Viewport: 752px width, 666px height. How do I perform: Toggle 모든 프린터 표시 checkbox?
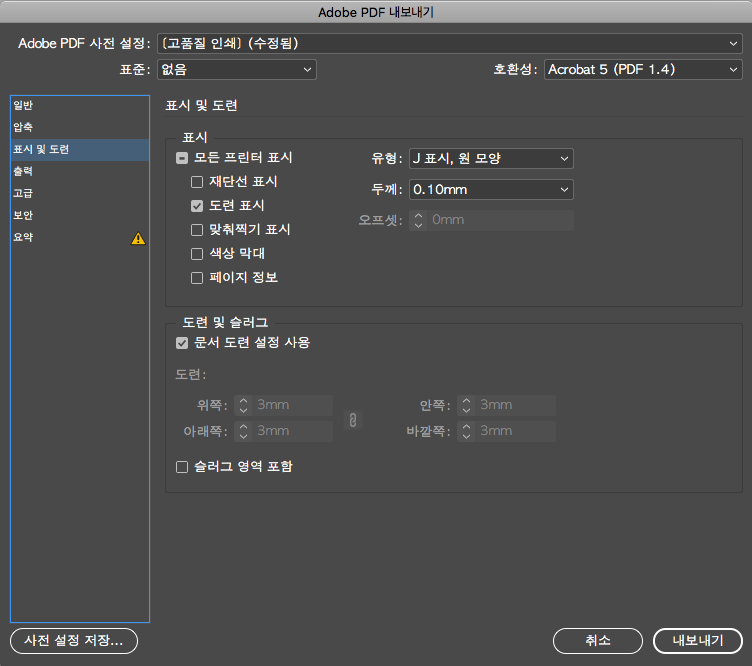(x=182, y=158)
